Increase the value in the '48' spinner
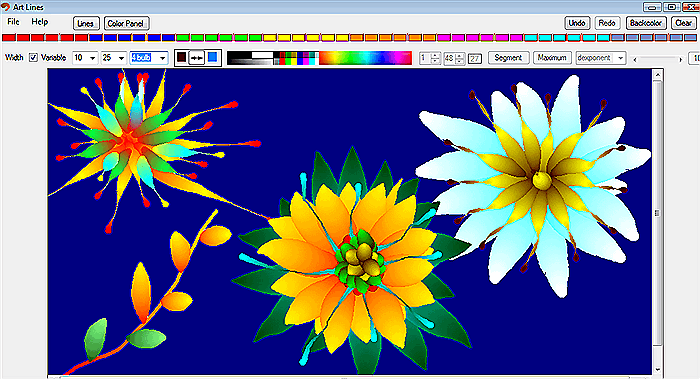The image size is (700, 379). click(460, 55)
